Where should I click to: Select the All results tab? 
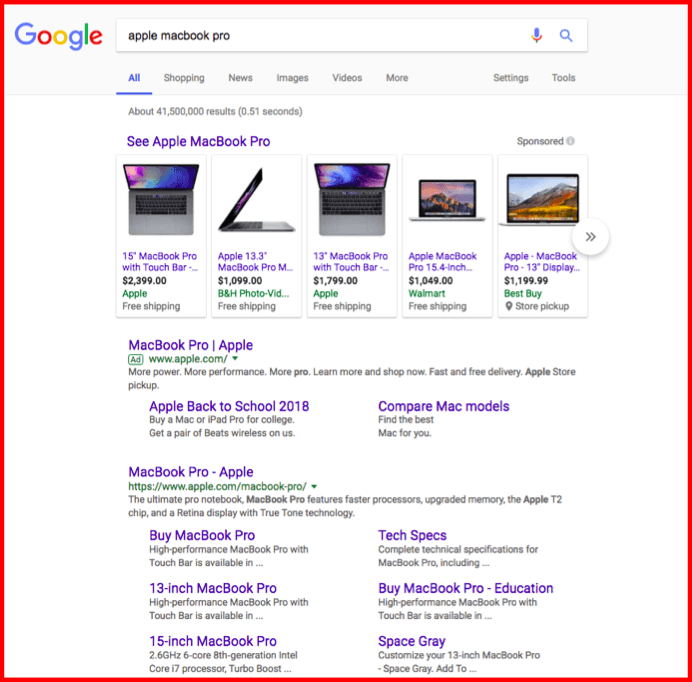134,78
